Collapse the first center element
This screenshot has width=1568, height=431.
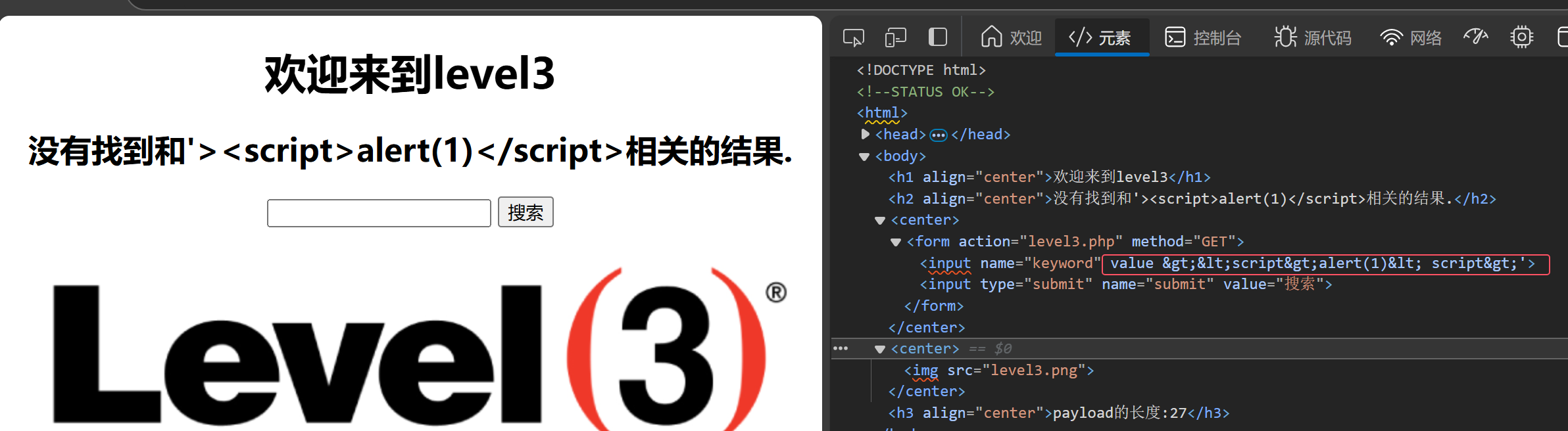[880, 220]
